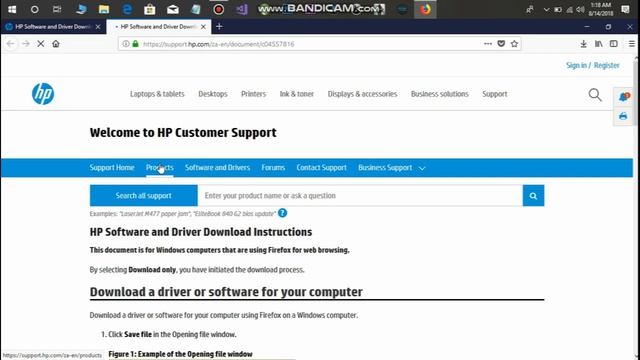The image size is (640, 360).
Task: Open Cortana circle on the taskbar
Action: tap(35, 9)
